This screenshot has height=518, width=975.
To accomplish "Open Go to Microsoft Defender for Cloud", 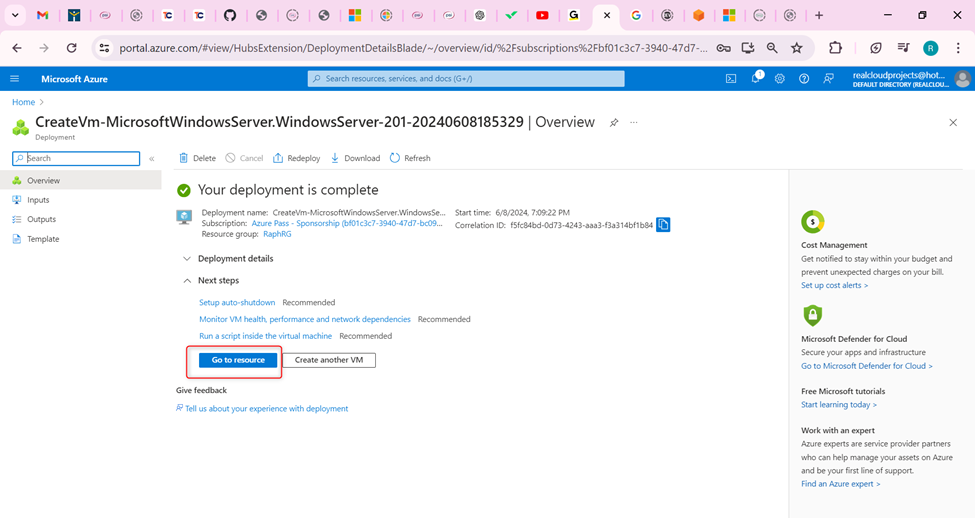I will [867, 366].
